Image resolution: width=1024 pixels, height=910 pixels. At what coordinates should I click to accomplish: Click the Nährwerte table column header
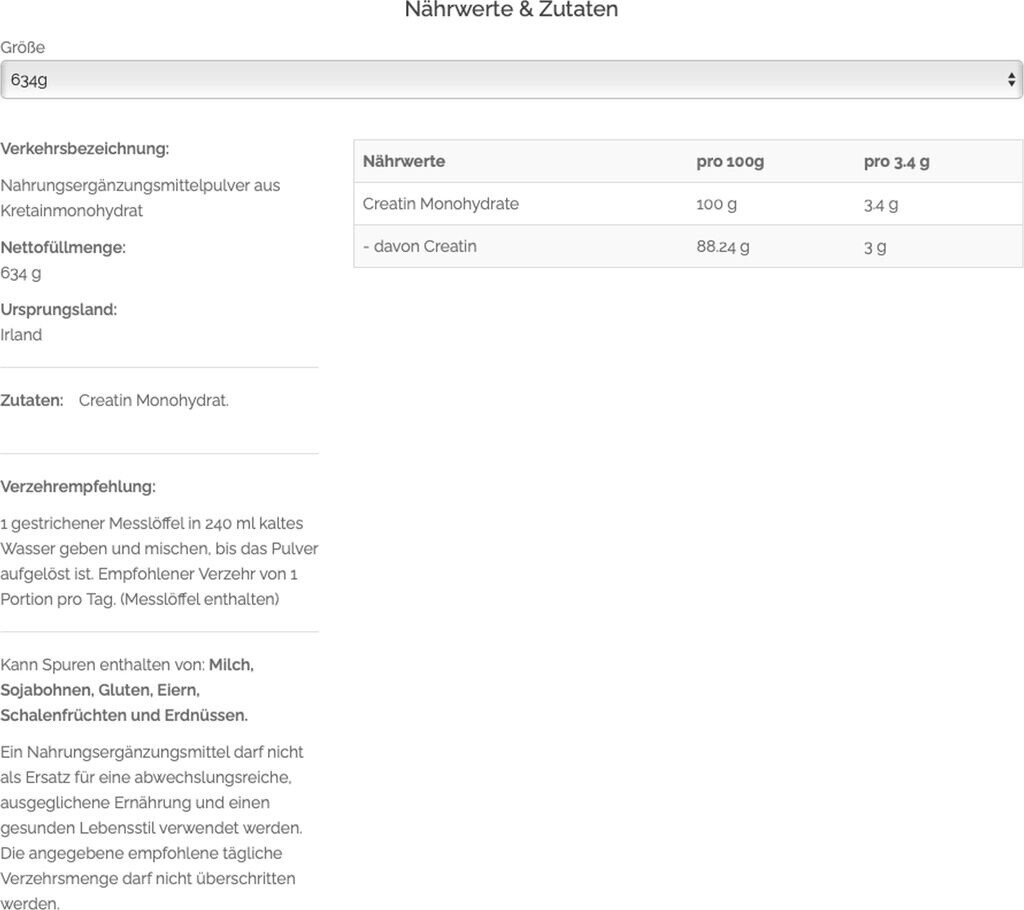click(404, 161)
